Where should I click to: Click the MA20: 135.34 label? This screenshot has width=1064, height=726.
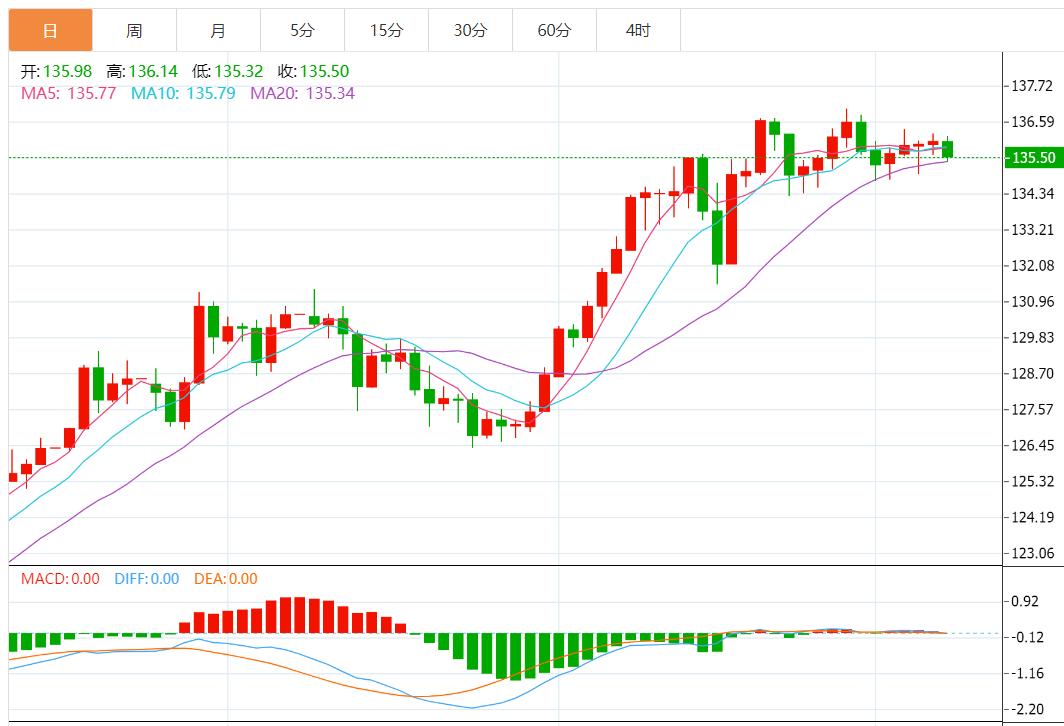coord(303,93)
